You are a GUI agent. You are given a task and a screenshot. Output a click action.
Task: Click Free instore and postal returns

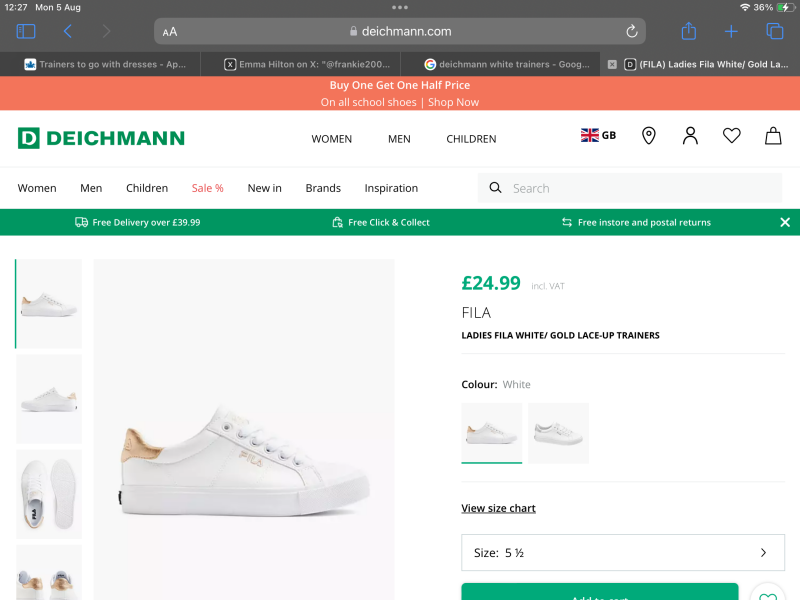[636, 222]
